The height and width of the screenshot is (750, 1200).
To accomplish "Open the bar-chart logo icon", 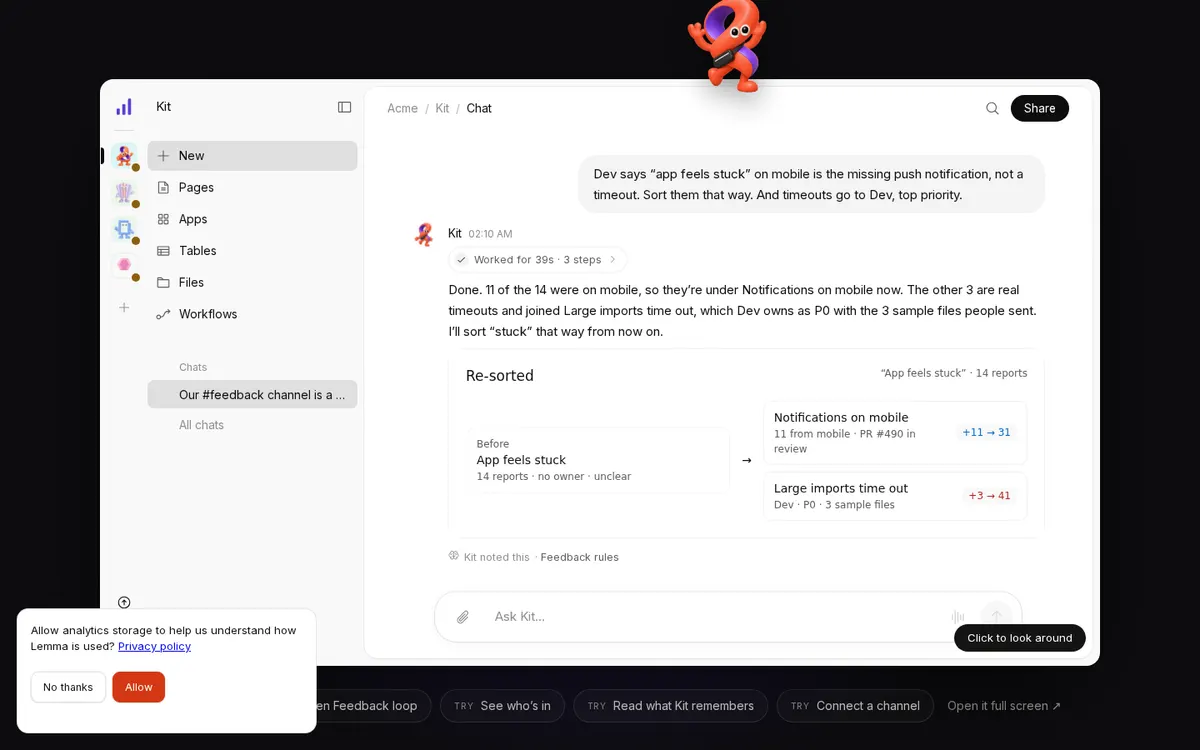I will pos(124,107).
